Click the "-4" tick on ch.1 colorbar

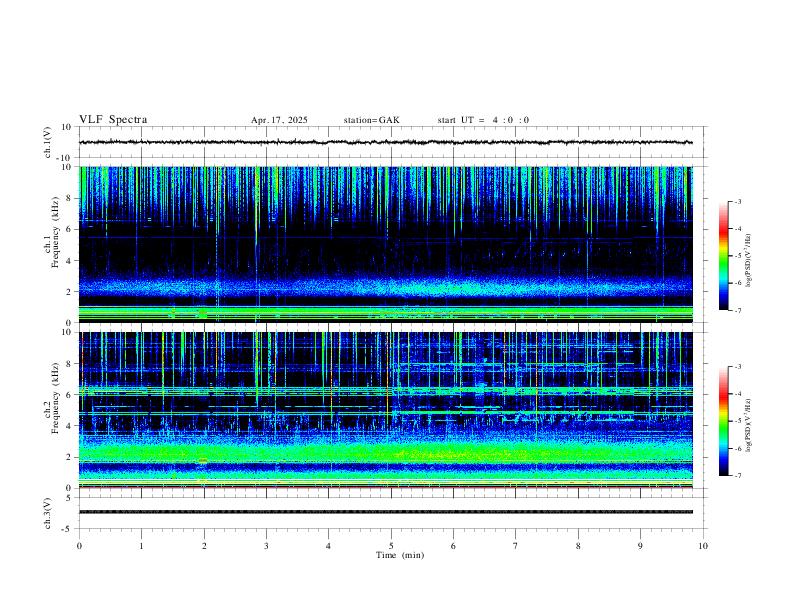click(x=738, y=229)
